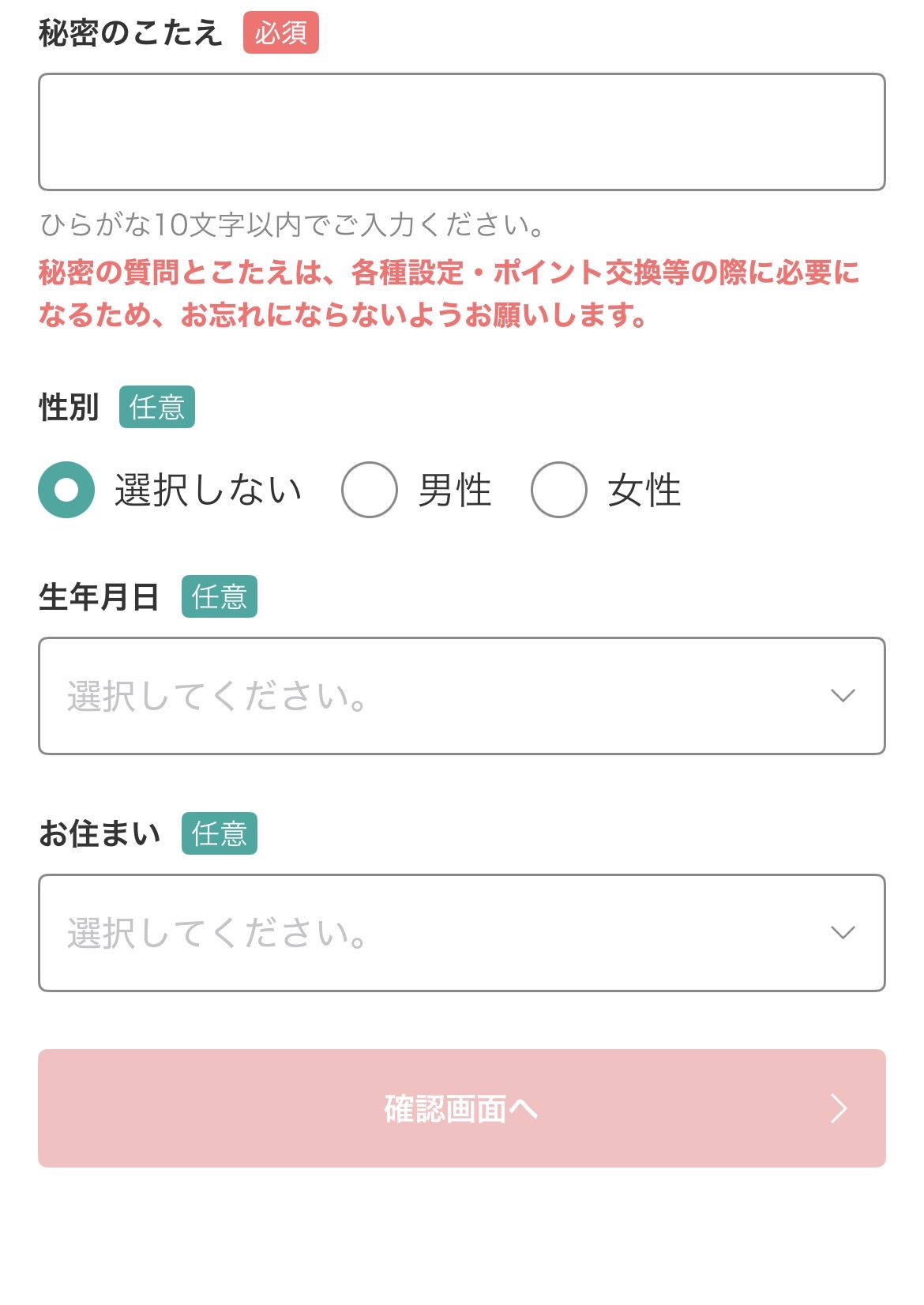Click the 男性 label text
Image resolution: width=924 pixels, height=1305 pixels.
(455, 490)
